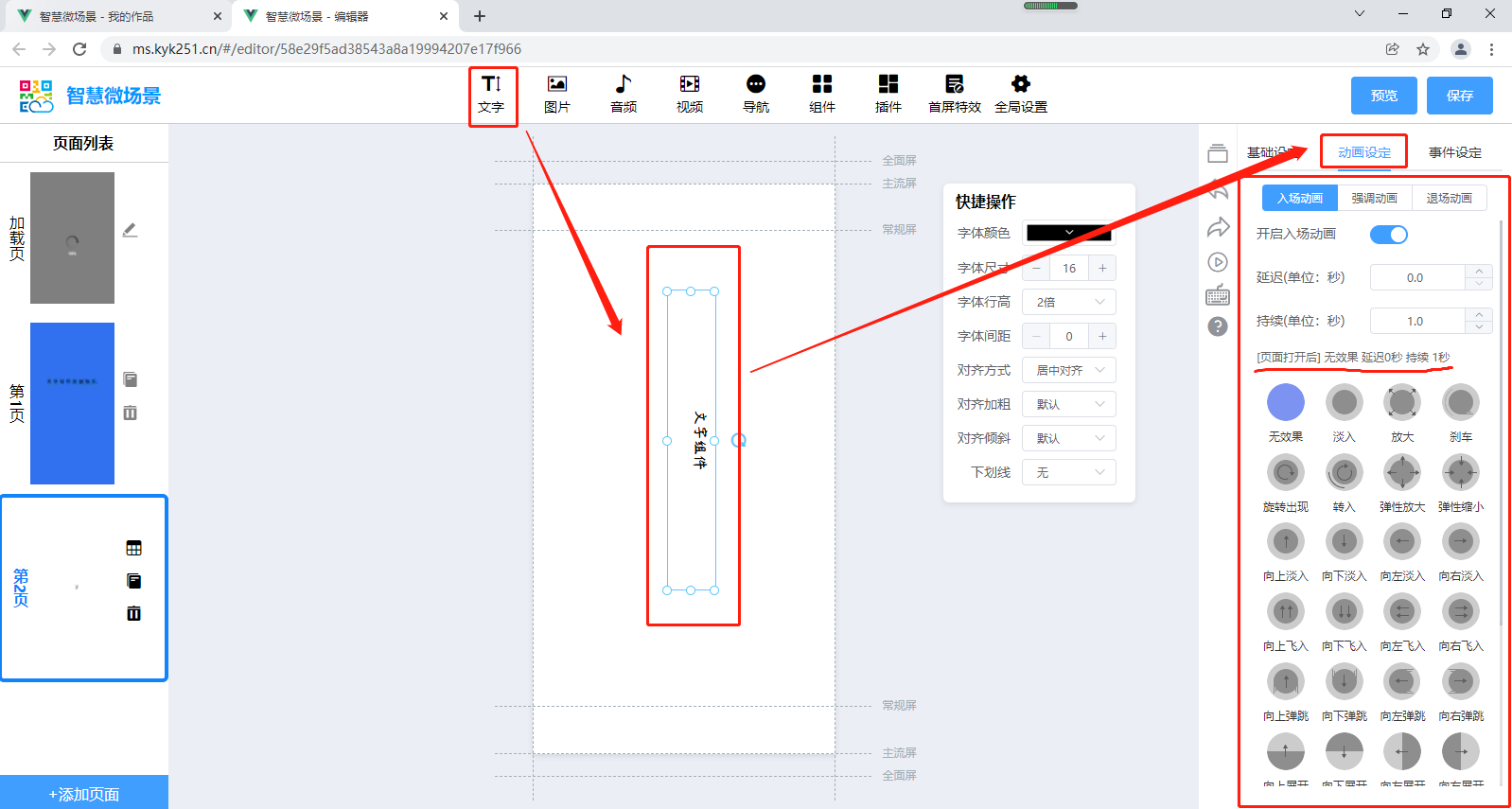Open 全局设置 global settings gear
Screen dimensions: 1512x809
click(x=1020, y=95)
